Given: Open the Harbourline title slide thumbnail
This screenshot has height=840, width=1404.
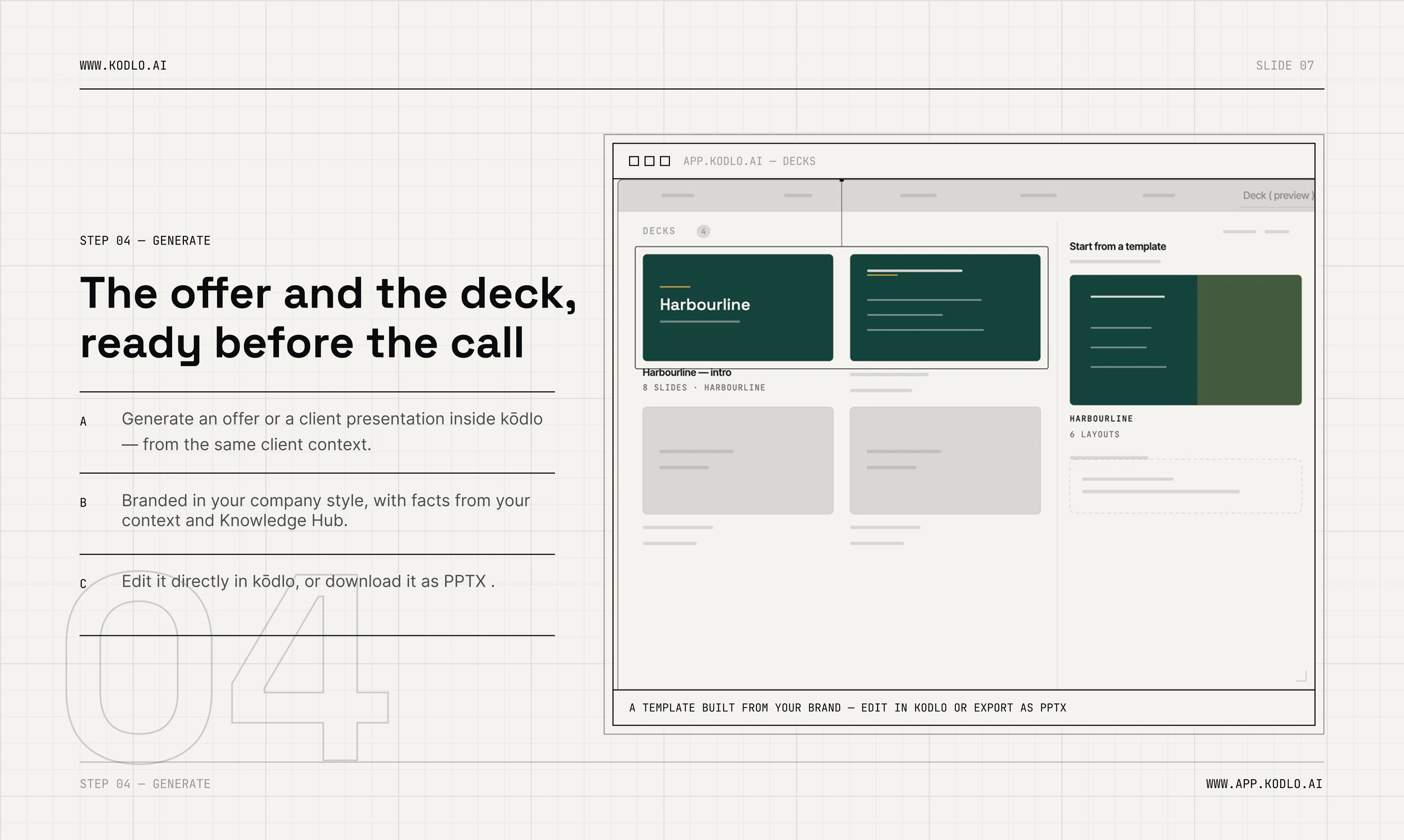Looking at the screenshot, I should [x=738, y=307].
